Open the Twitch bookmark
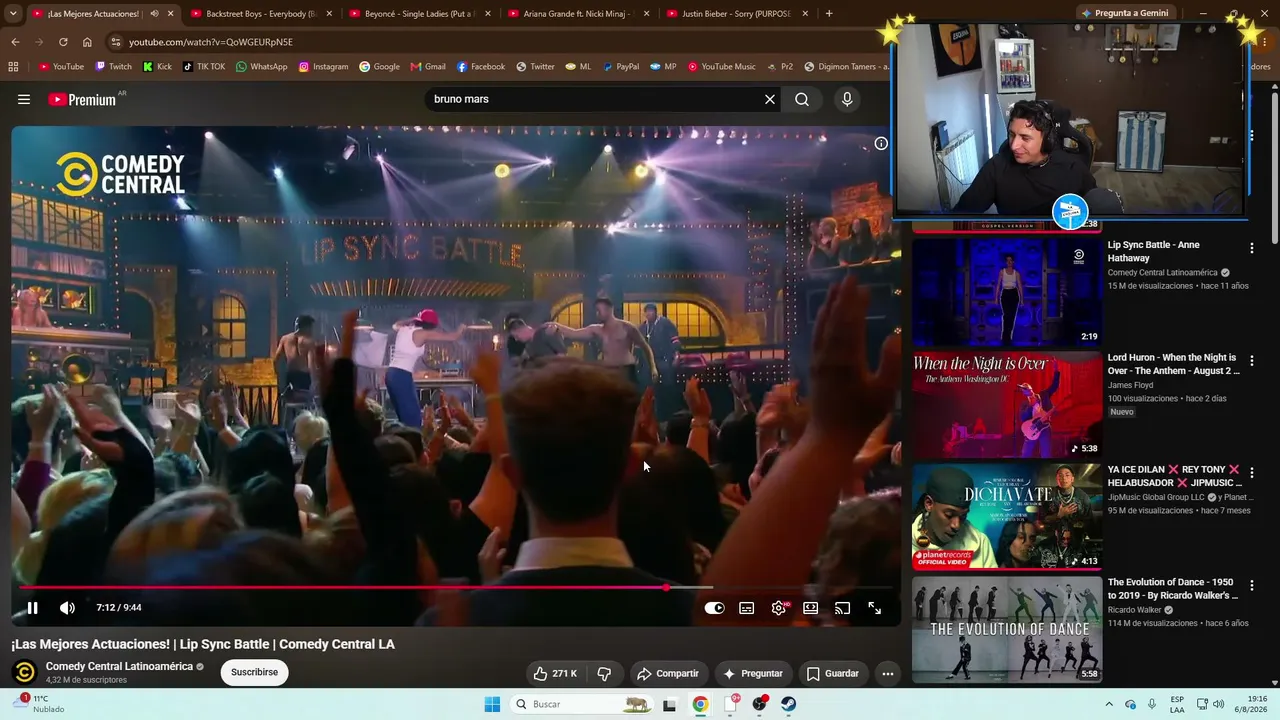 pyautogui.click(x=113, y=67)
